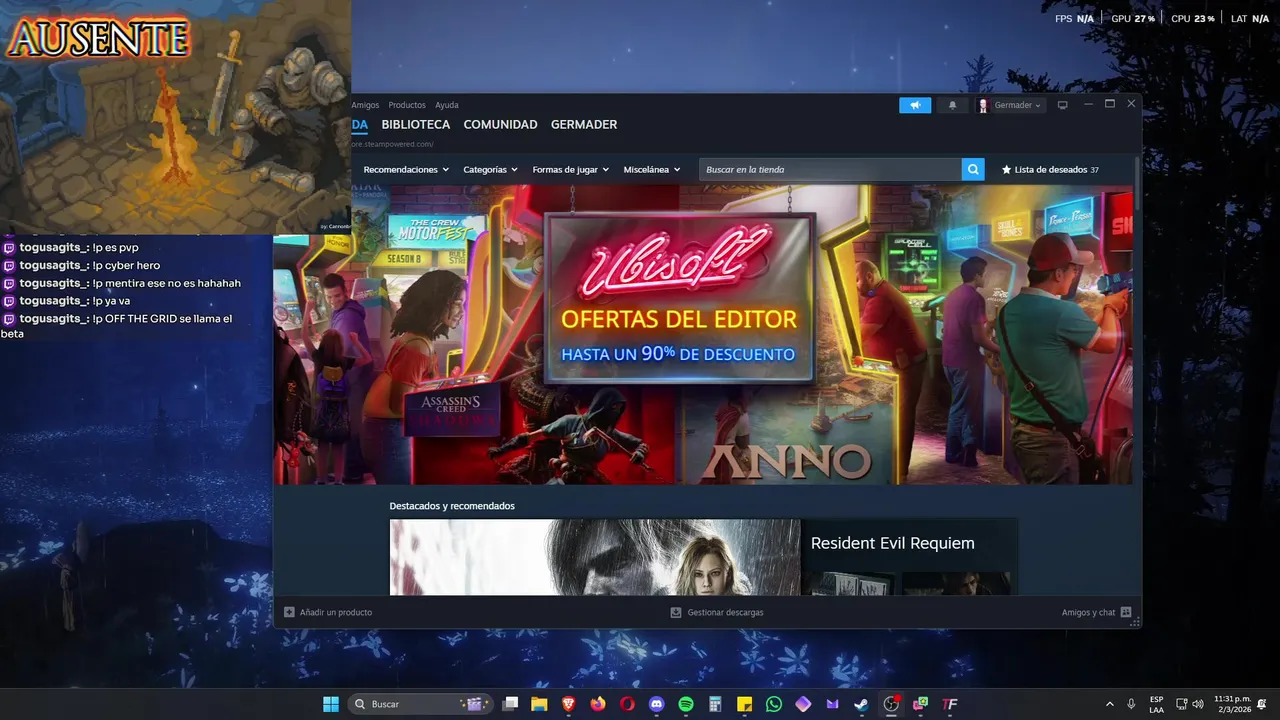Click the store search magnifier button
1280x720 pixels.
point(973,170)
